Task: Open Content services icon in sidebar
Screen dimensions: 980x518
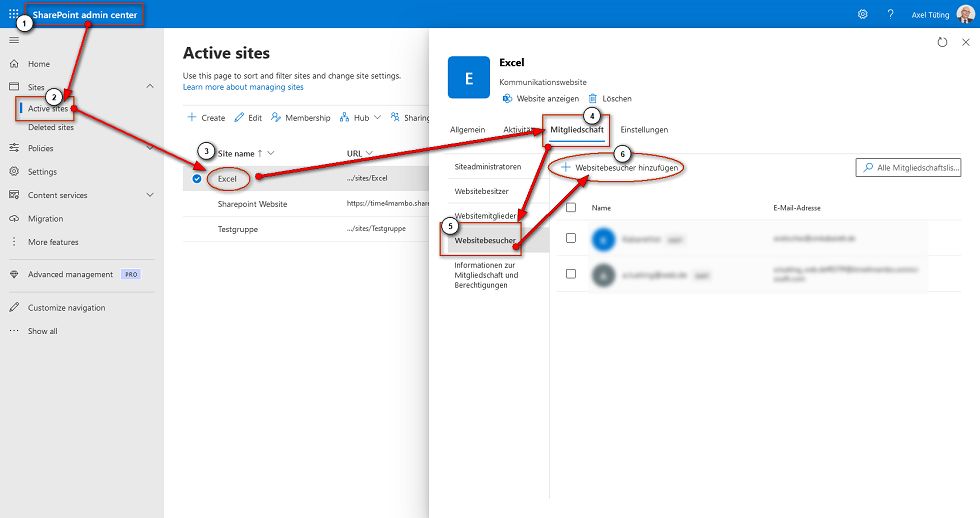Action: click(14, 195)
